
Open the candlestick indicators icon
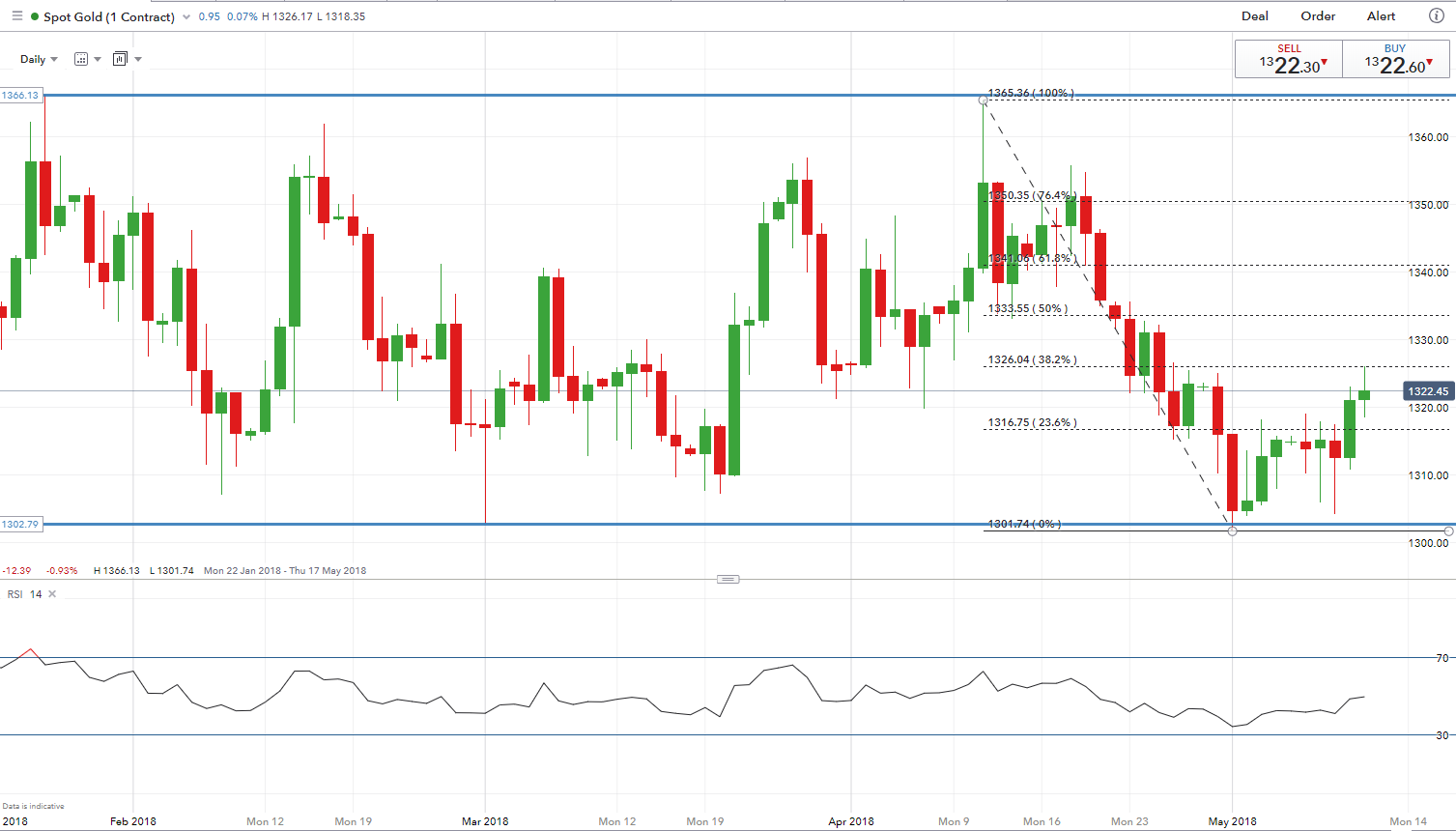point(120,59)
